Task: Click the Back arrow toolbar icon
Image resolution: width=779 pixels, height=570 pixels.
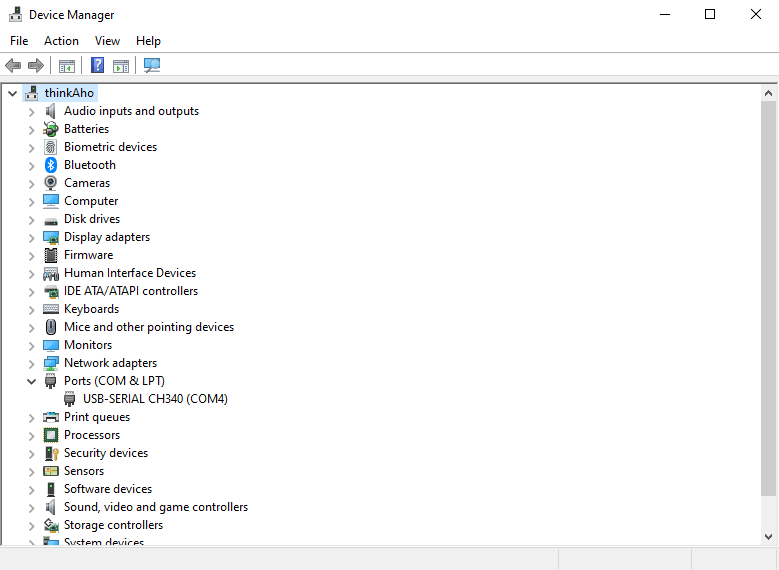Action: pos(13,66)
